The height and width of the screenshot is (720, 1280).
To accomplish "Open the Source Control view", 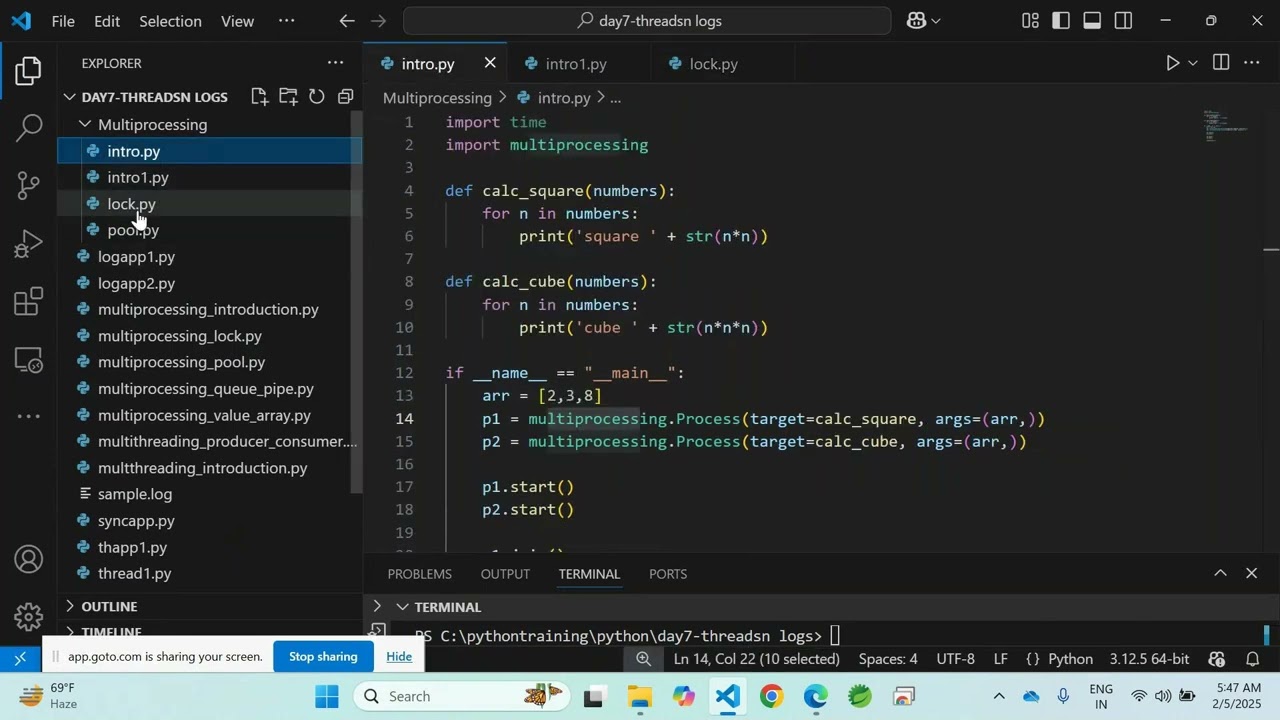I will click(28, 185).
